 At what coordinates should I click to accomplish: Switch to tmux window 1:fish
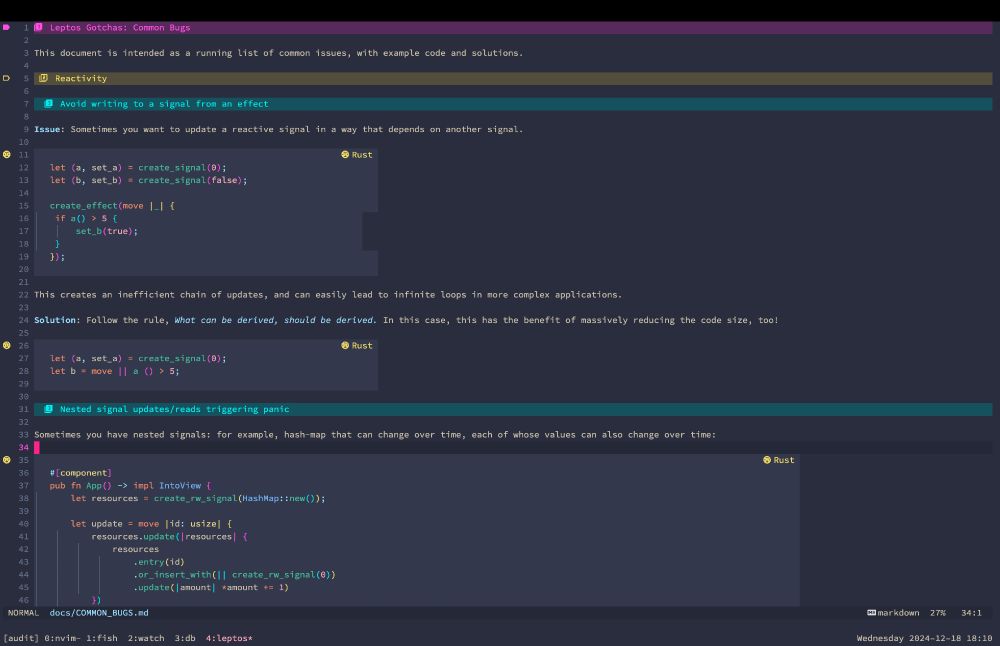click(x=101, y=638)
